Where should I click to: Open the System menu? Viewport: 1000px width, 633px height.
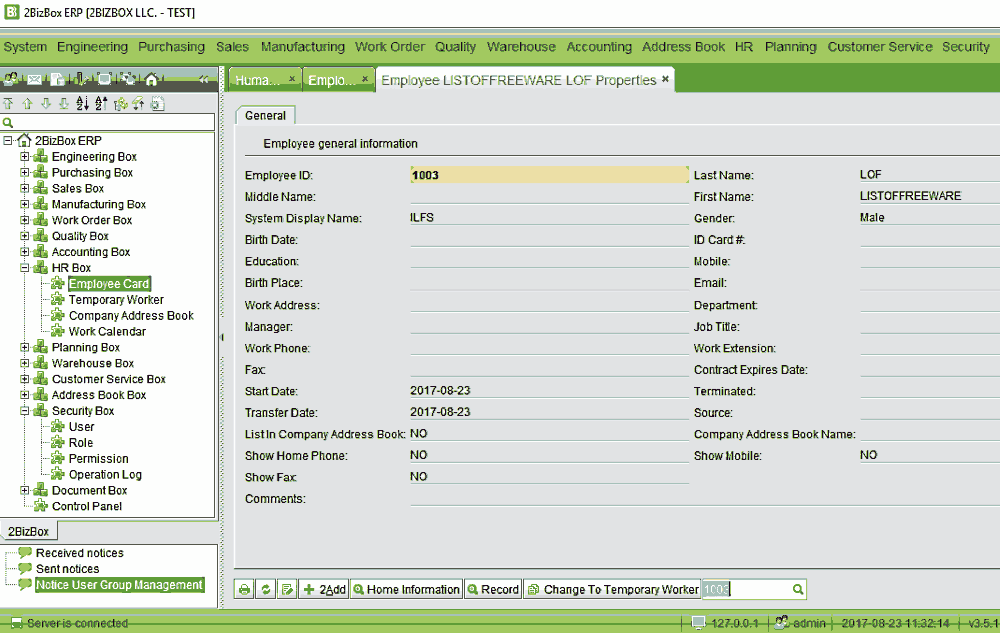(x=26, y=47)
